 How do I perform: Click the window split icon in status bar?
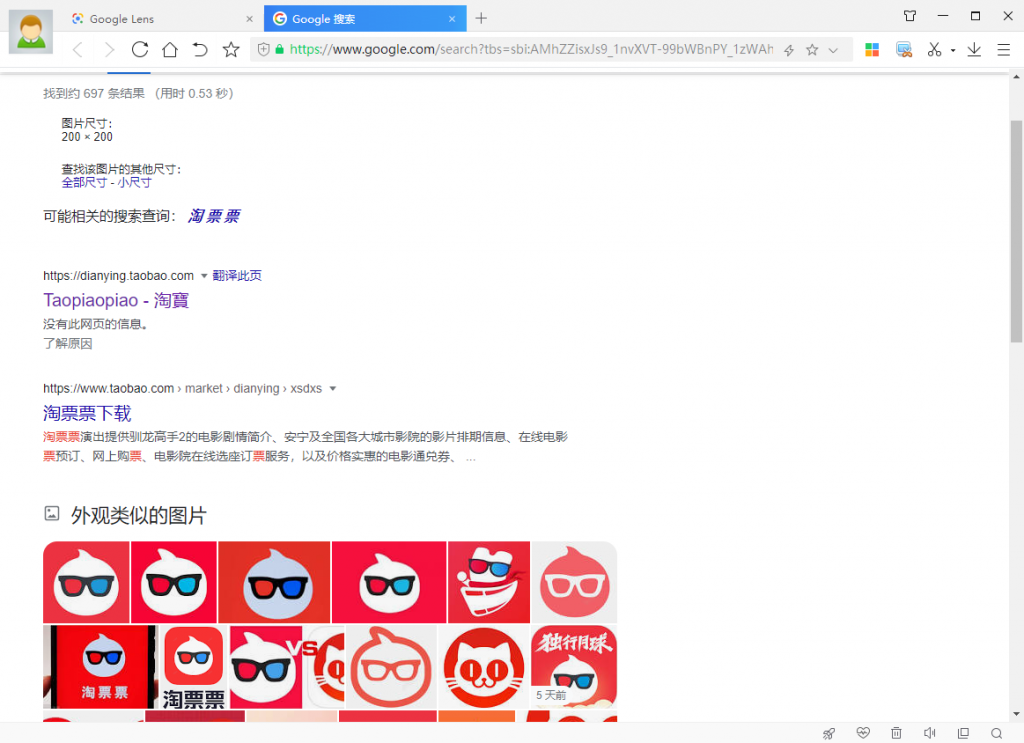click(963, 733)
